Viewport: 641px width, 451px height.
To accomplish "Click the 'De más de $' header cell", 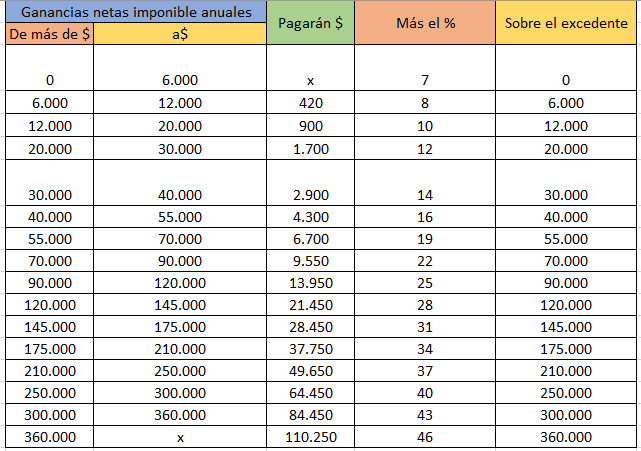I will pyautogui.click(x=49, y=34).
